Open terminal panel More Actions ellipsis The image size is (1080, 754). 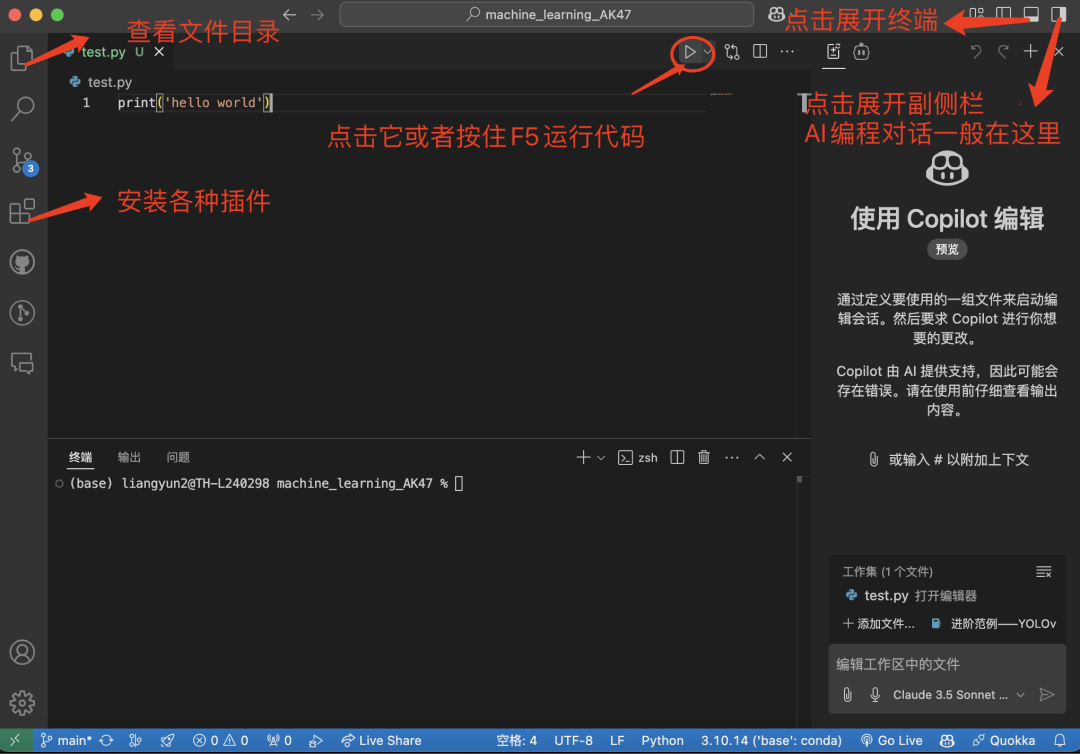coord(731,457)
